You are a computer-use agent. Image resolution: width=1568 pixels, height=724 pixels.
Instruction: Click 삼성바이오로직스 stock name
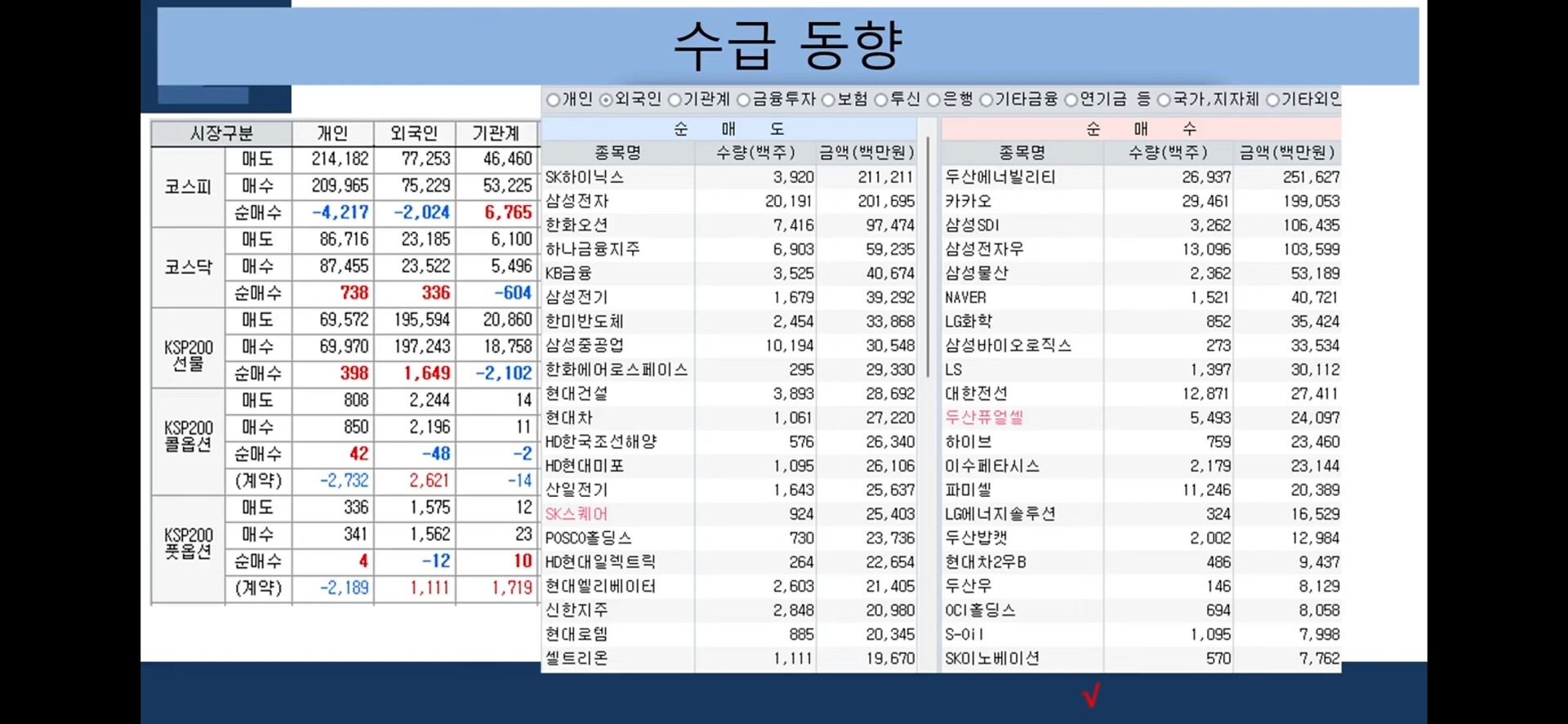[1009, 346]
